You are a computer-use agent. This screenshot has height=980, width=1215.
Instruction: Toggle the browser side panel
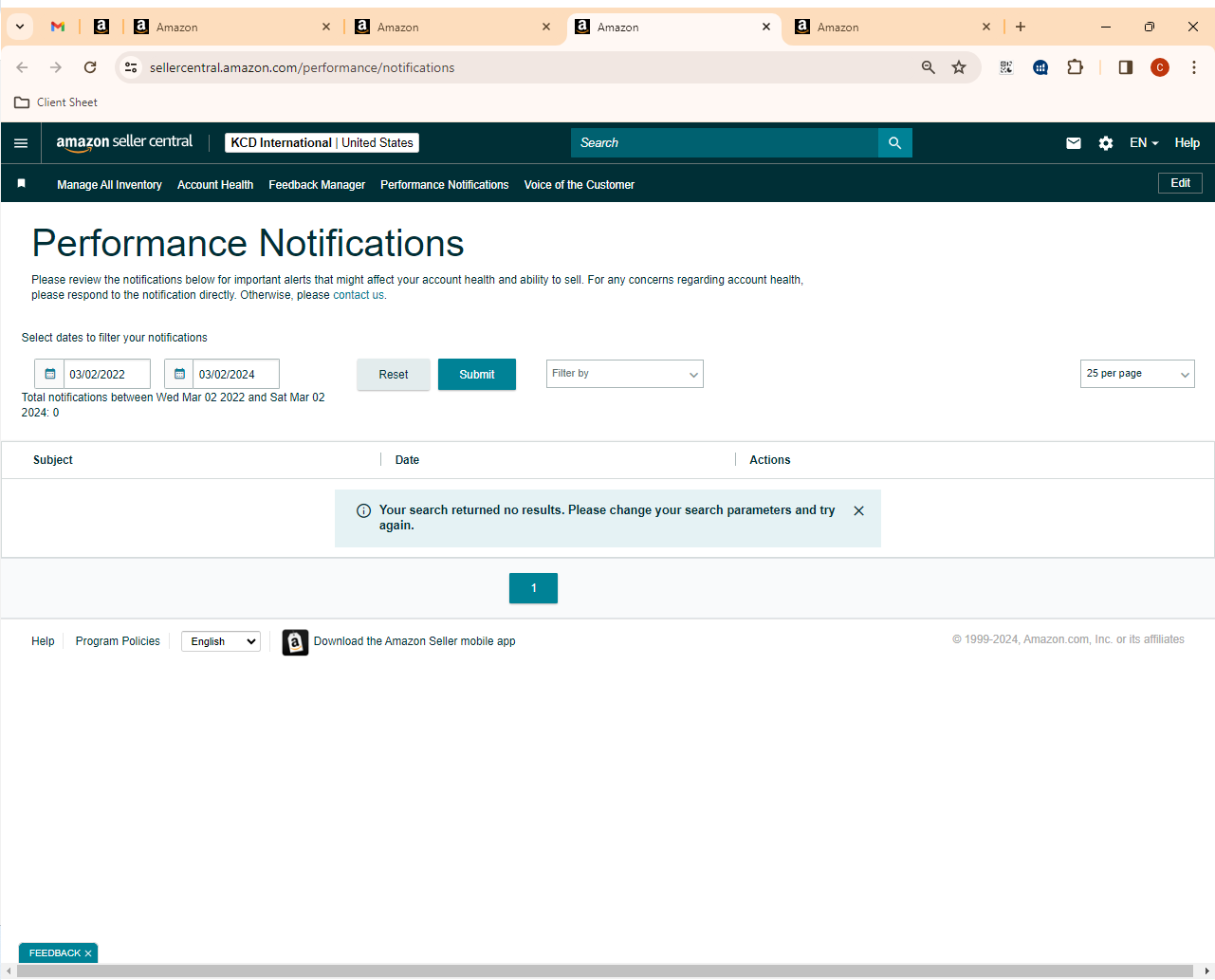coord(1126,67)
